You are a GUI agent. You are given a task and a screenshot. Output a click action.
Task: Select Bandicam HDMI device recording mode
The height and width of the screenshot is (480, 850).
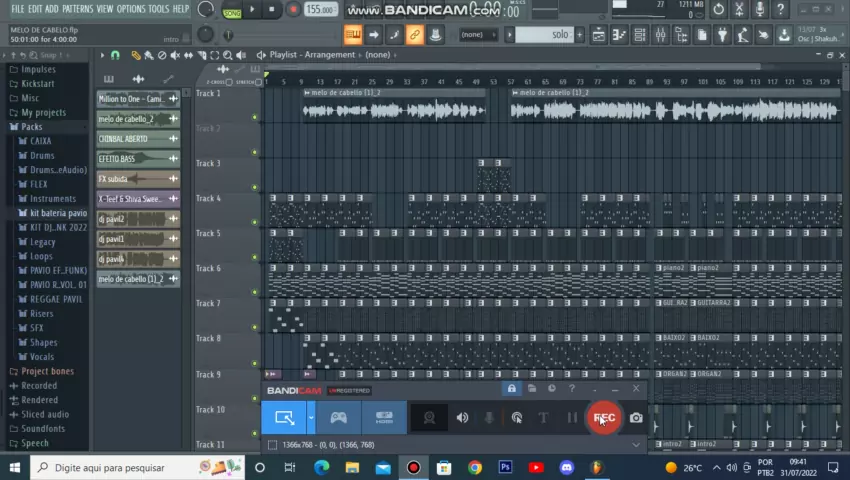click(384, 418)
